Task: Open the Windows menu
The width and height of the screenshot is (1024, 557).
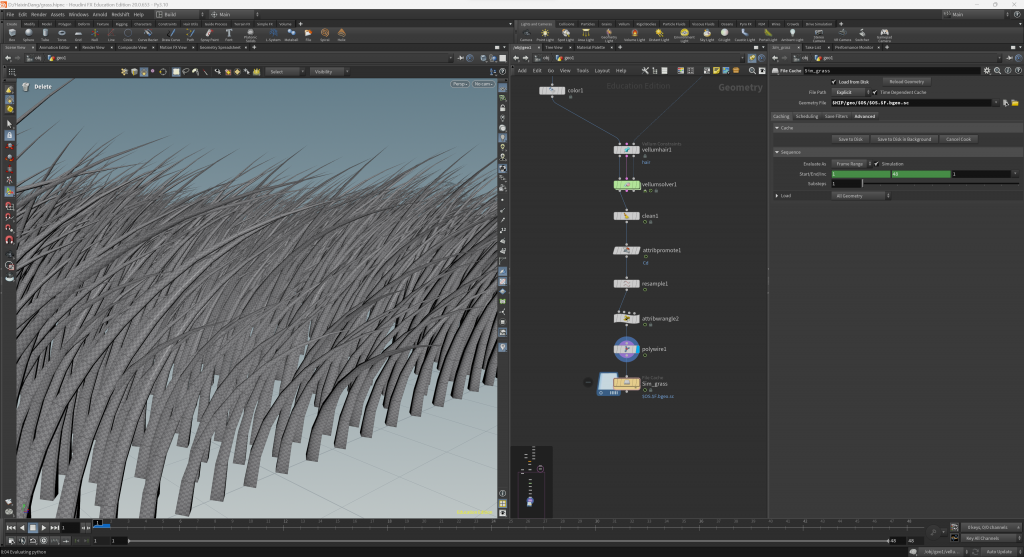Action: pyautogui.click(x=78, y=14)
